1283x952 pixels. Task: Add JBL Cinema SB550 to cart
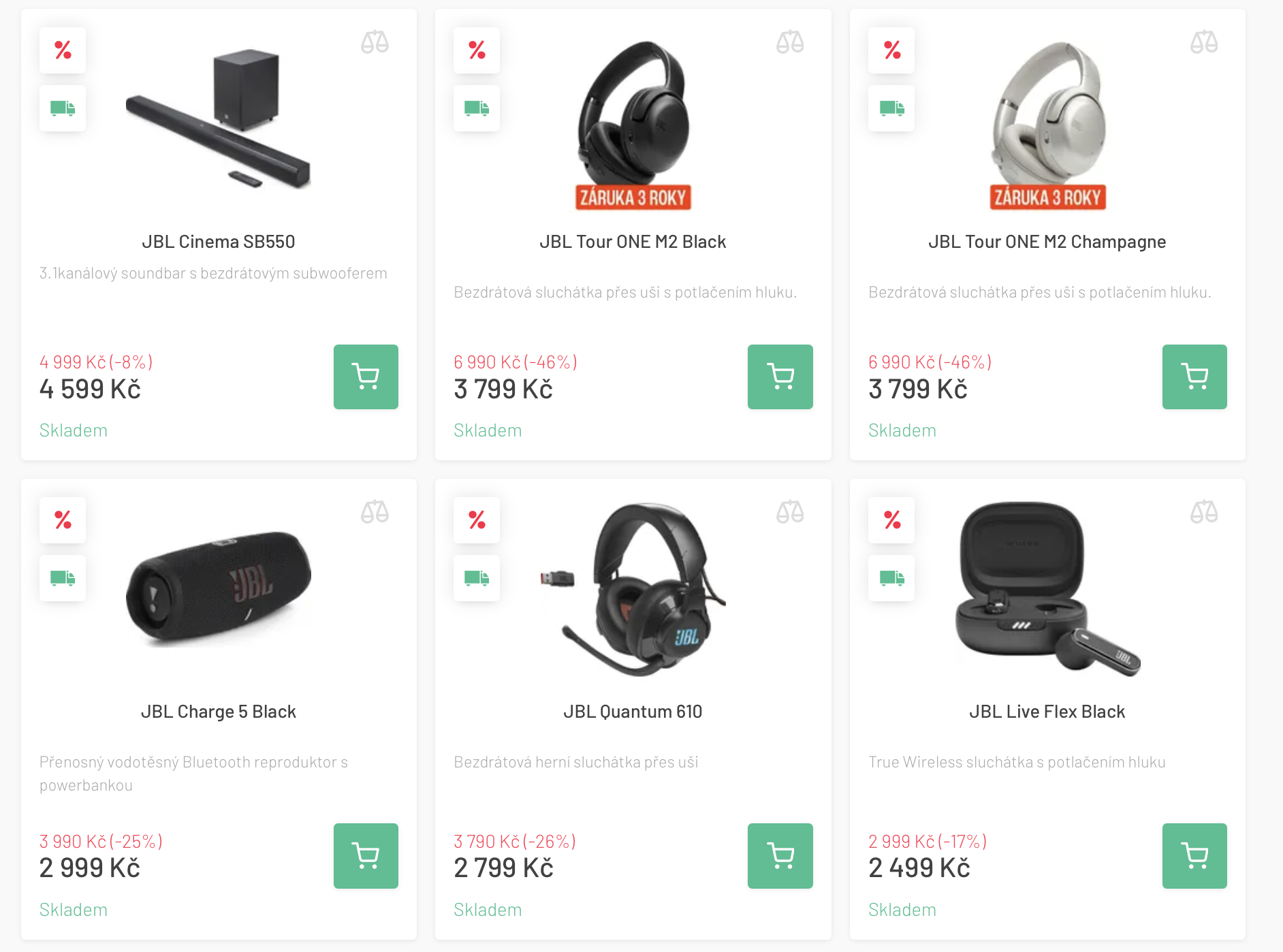point(366,377)
